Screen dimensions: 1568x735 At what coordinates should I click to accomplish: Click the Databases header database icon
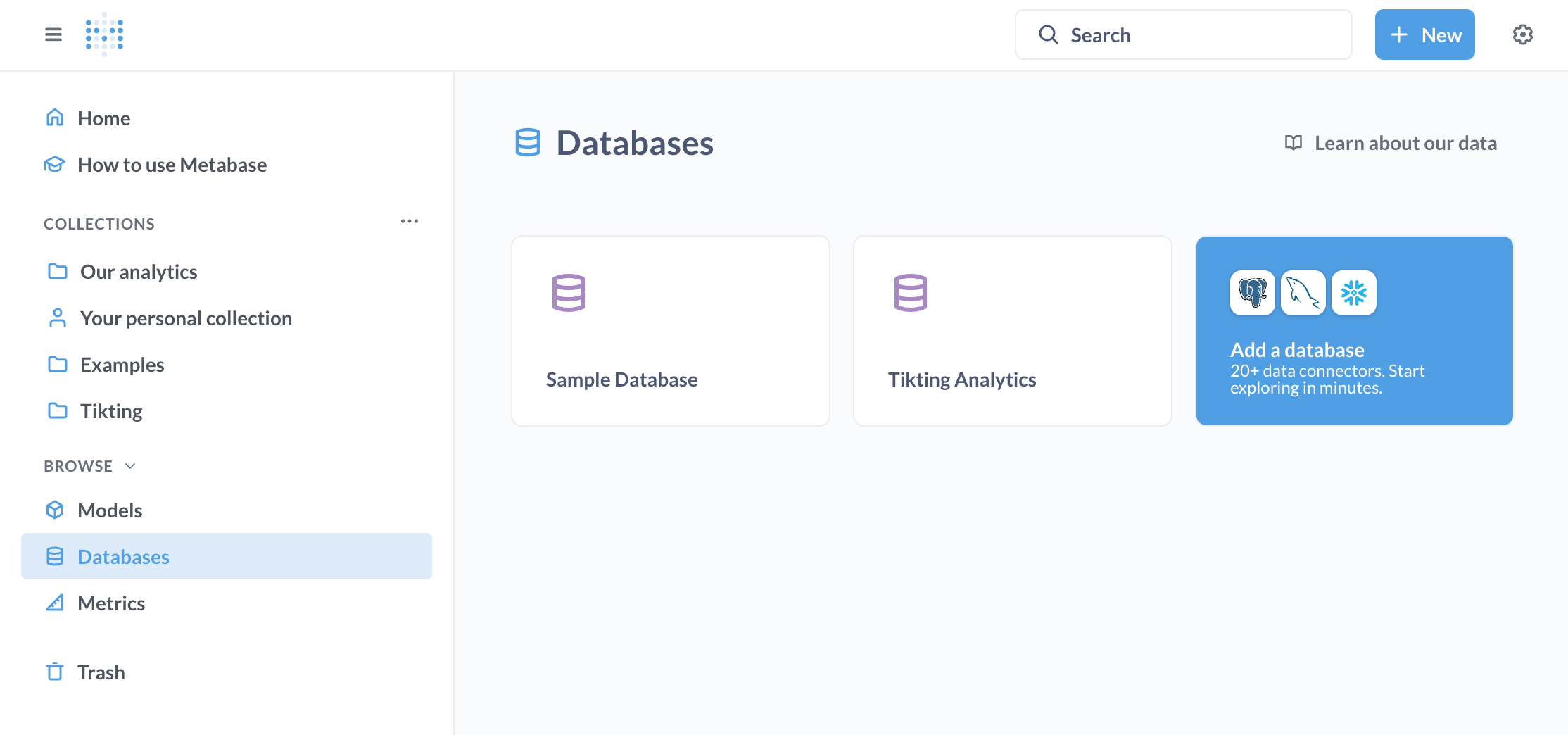pyautogui.click(x=527, y=143)
